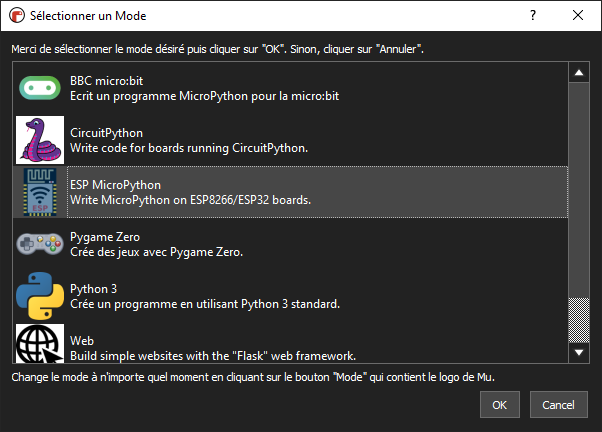
Task: Click the BBC micro:bit mode icon
Action: (x=40, y=88)
